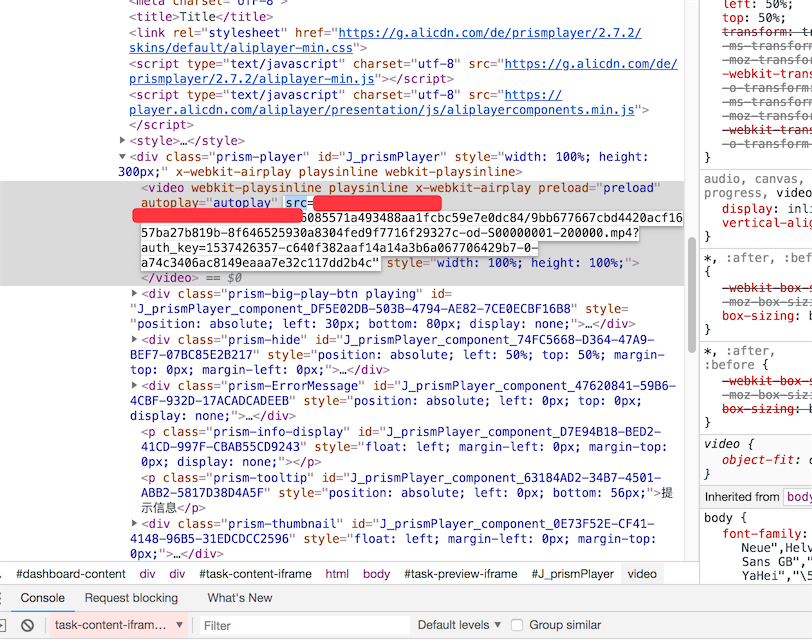Screen dimensions: 812x644
Task: Click the vertical-align property in styles
Action: tap(766, 223)
